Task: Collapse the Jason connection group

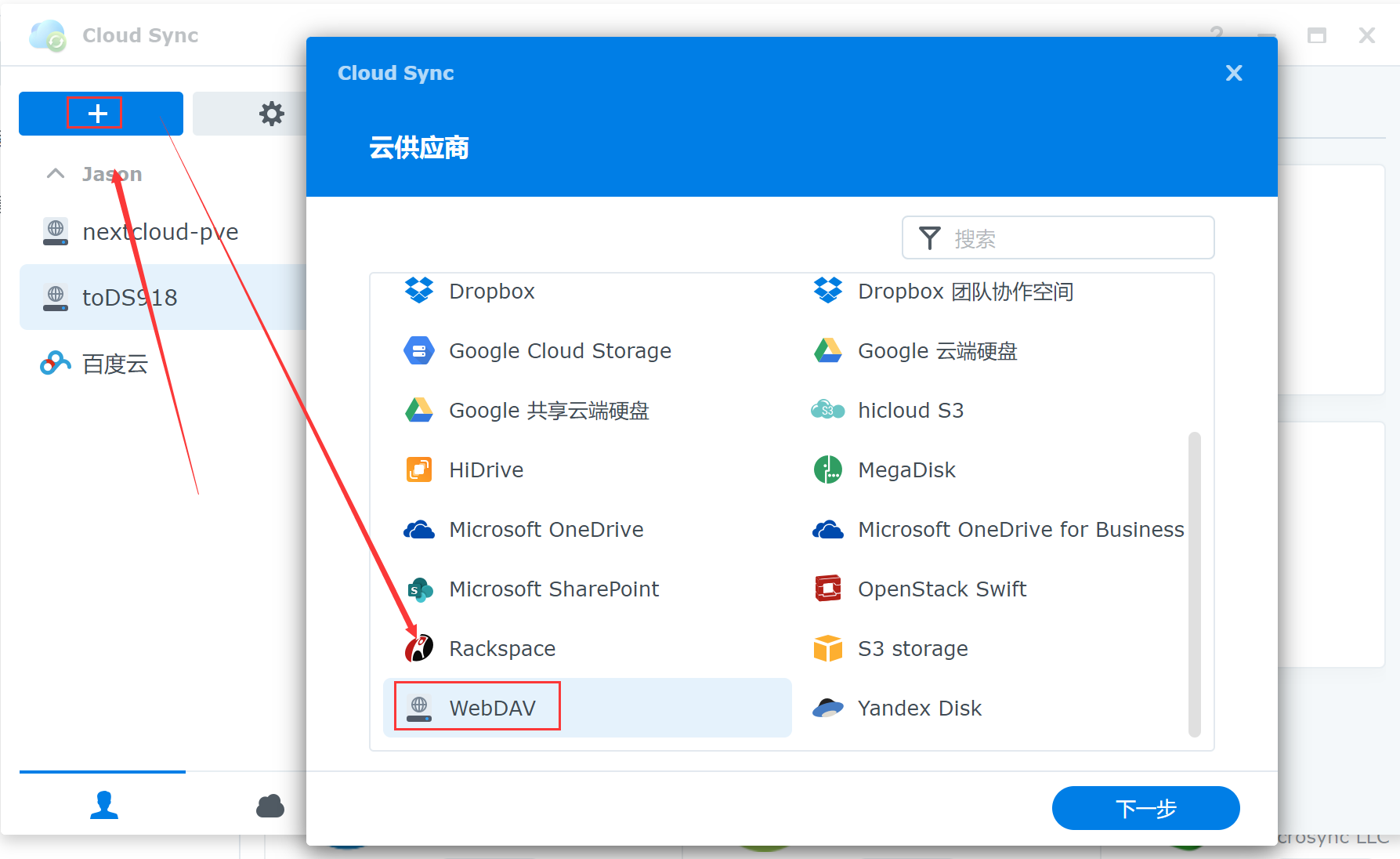Action: pyautogui.click(x=56, y=174)
